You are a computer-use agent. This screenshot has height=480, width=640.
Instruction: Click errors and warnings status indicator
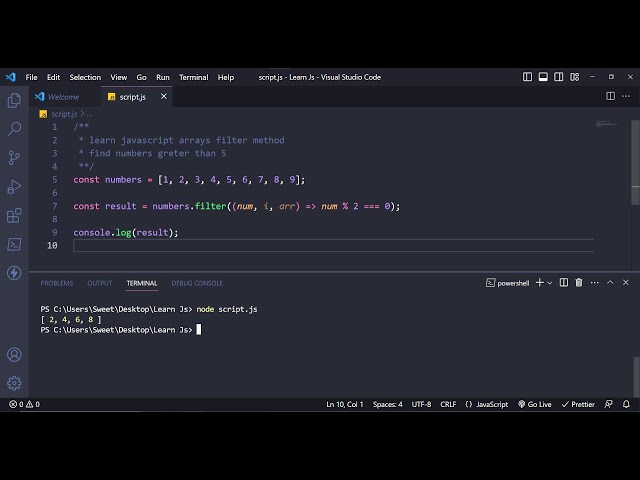tap(24, 404)
